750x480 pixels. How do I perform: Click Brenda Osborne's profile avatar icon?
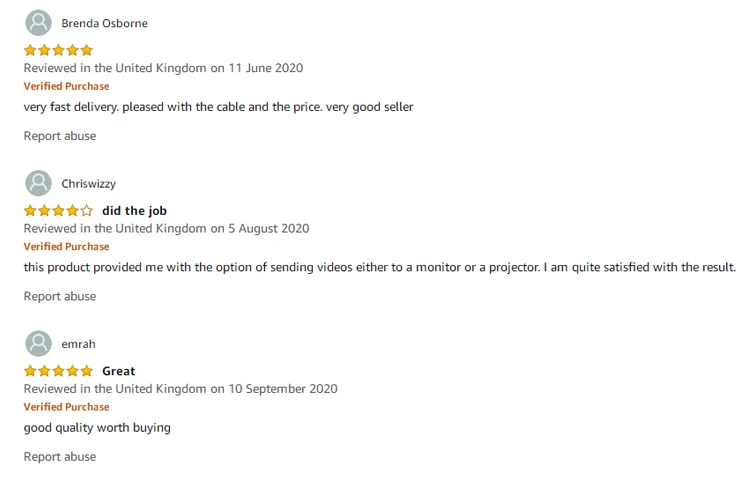pyautogui.click(x=38, y=23)
